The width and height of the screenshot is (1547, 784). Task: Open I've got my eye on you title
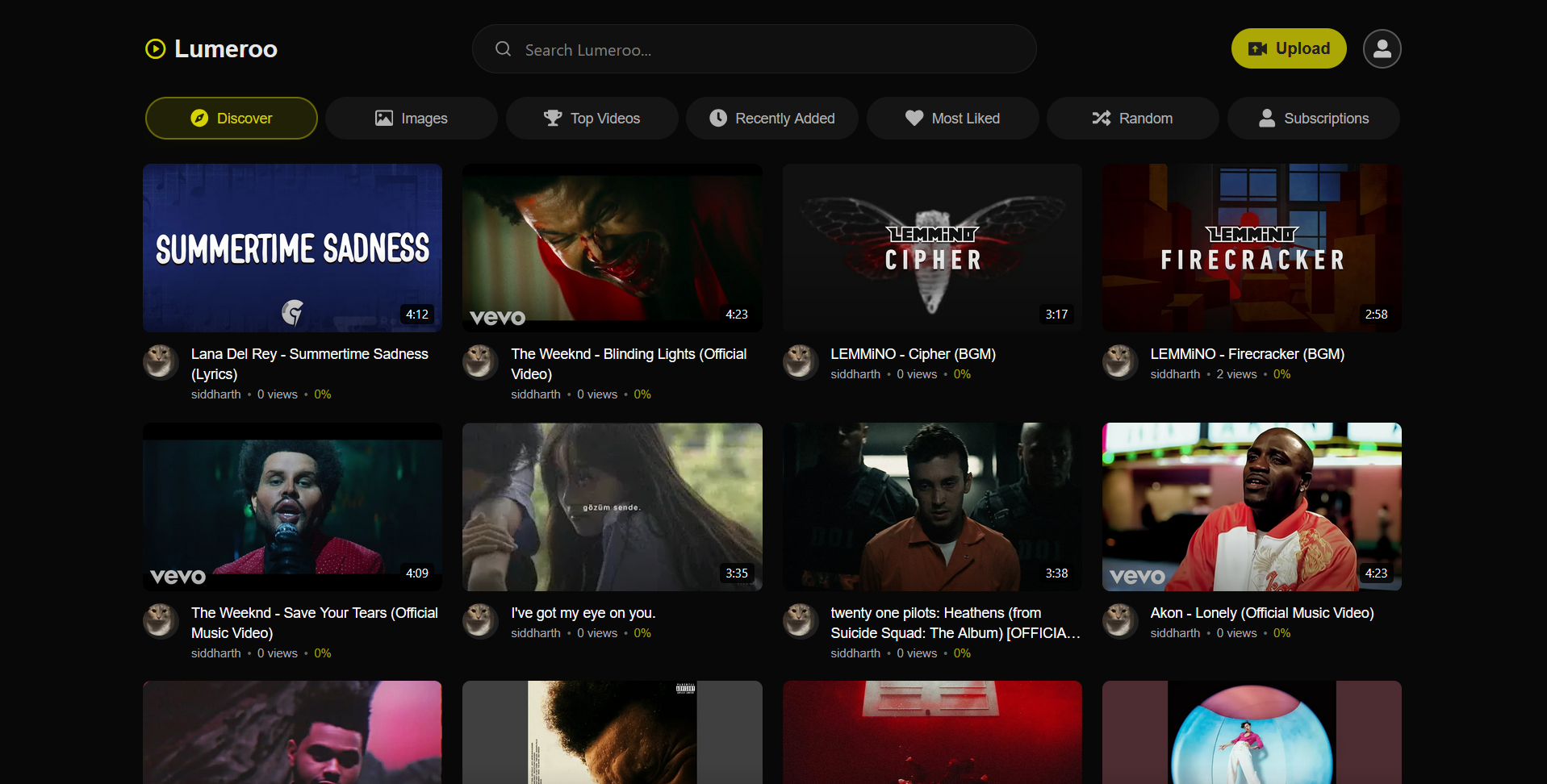pyautogui.click(x=583, y=613)
